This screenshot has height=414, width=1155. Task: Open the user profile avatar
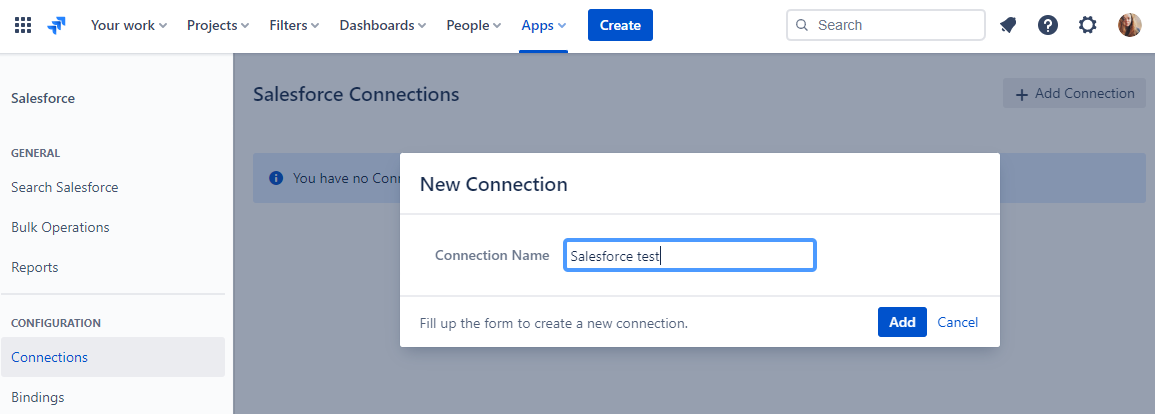coord(1129,25)
